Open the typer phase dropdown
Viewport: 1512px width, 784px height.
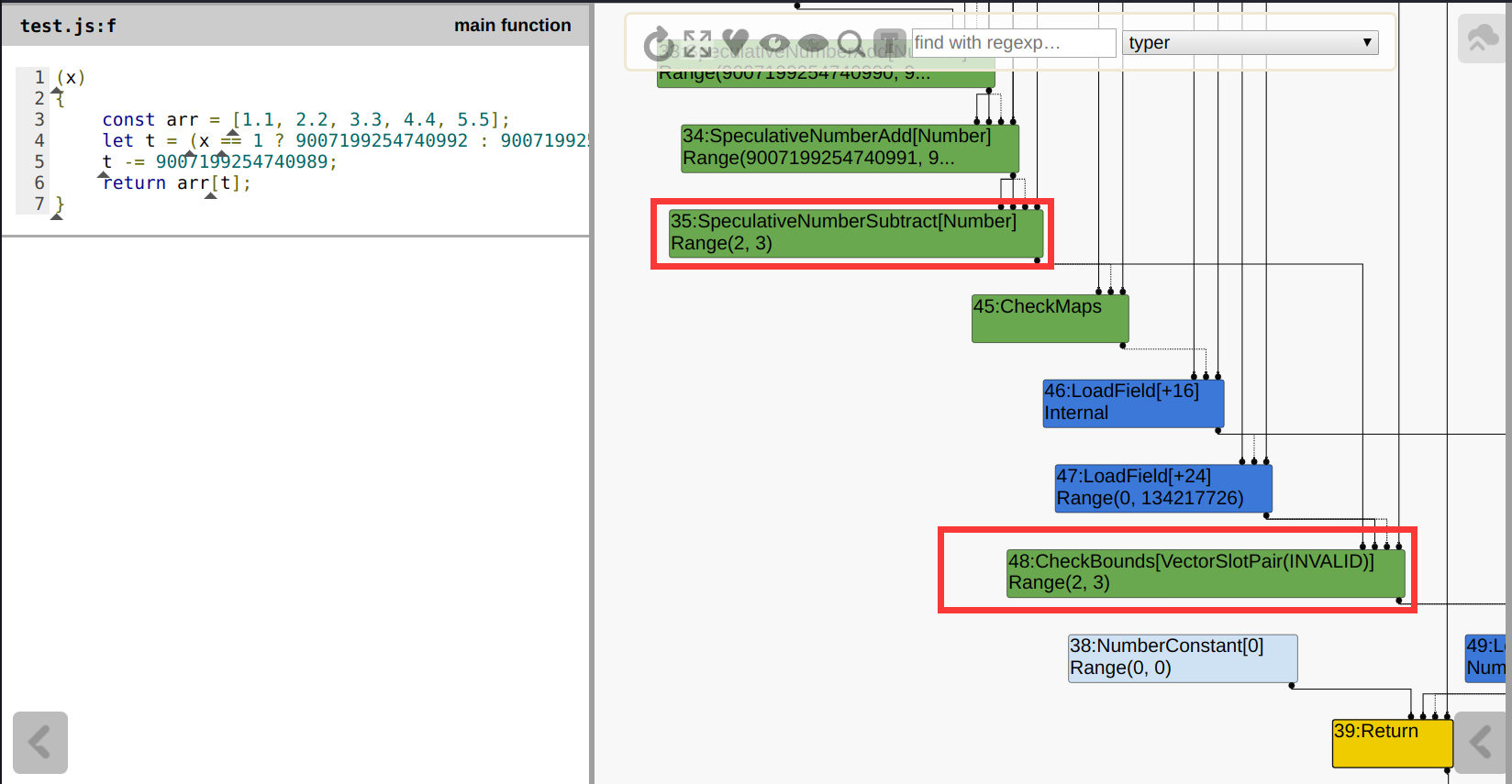coord(1250,43)
